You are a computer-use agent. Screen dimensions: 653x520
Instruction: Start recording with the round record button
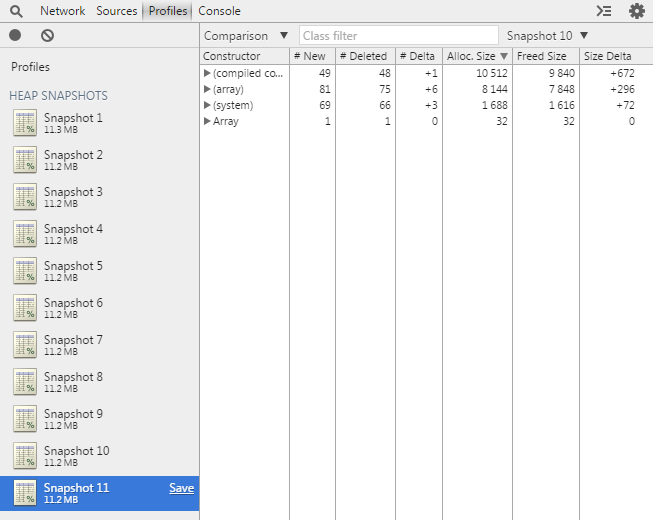pyautogui.click(x=15, y=35)
